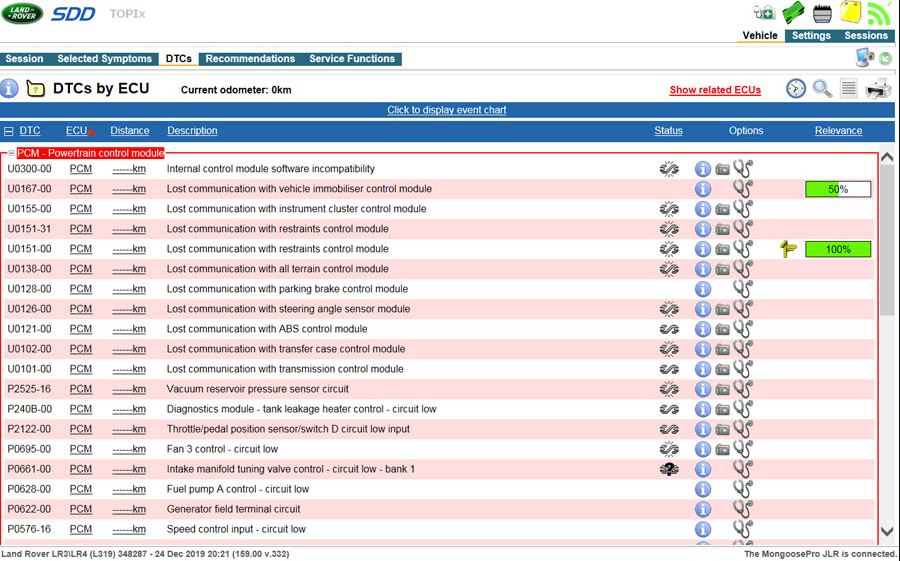Image resolution: width=900 pixels, height=561 pixels.
Task: Click the yellow sticky note icon
Action: (x=851, y=11)
